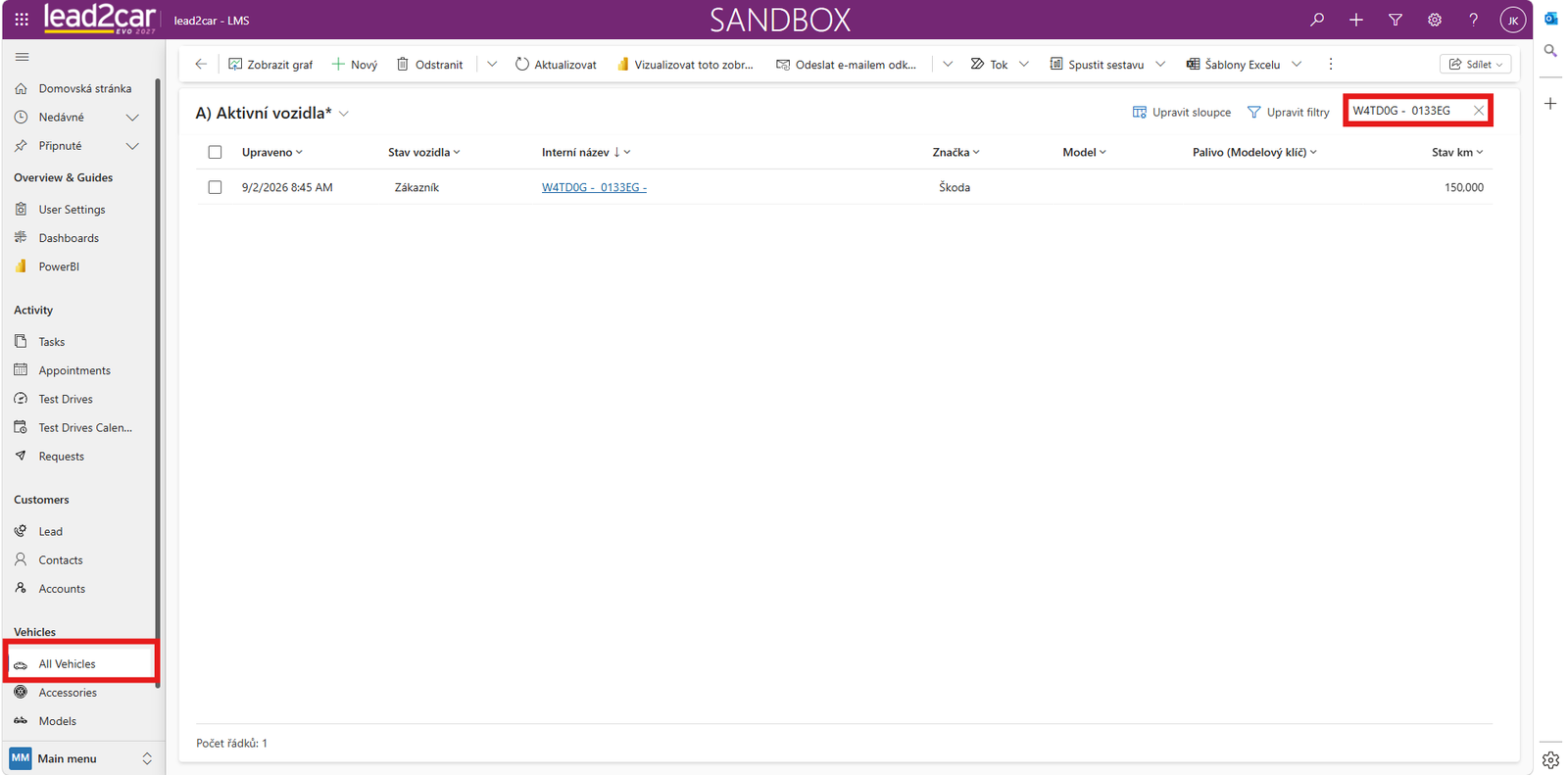This screenshot has width=1568, height=775.
Task: Open the Značka column header menu
Action: pos(955,152)
